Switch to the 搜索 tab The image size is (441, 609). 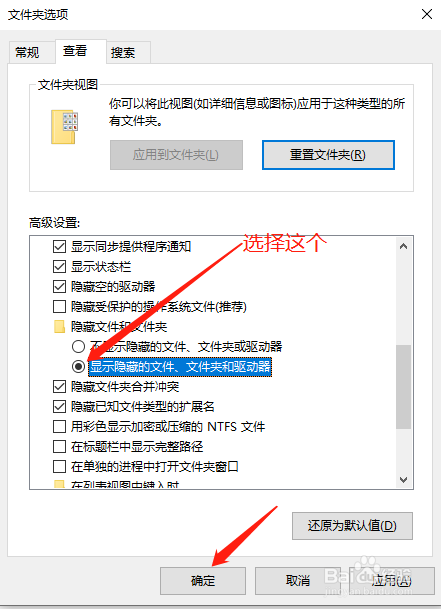pyautogui.click(x=123, y=52)
